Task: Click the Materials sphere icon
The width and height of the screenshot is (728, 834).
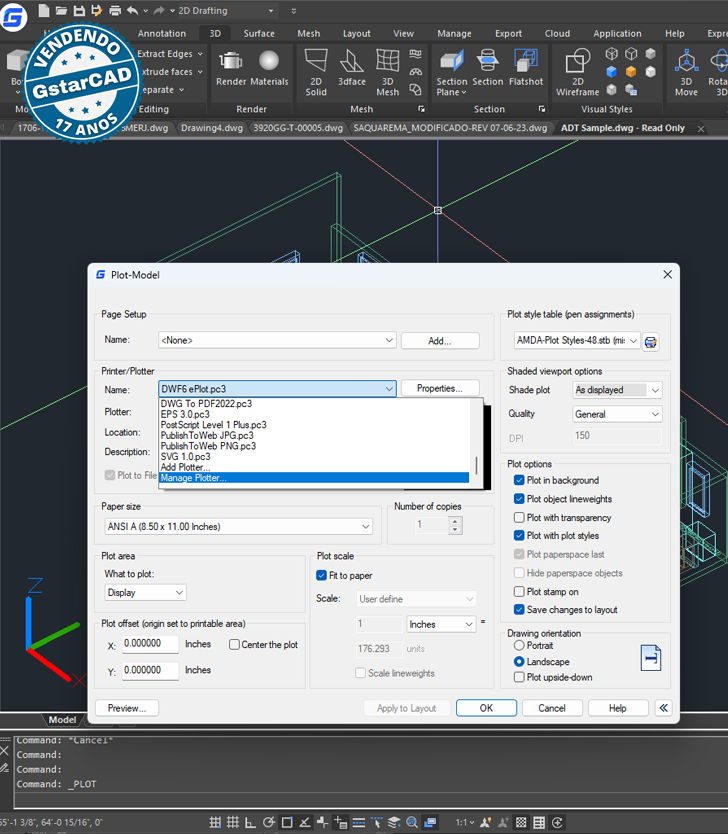Action: [x=269, y=61]
